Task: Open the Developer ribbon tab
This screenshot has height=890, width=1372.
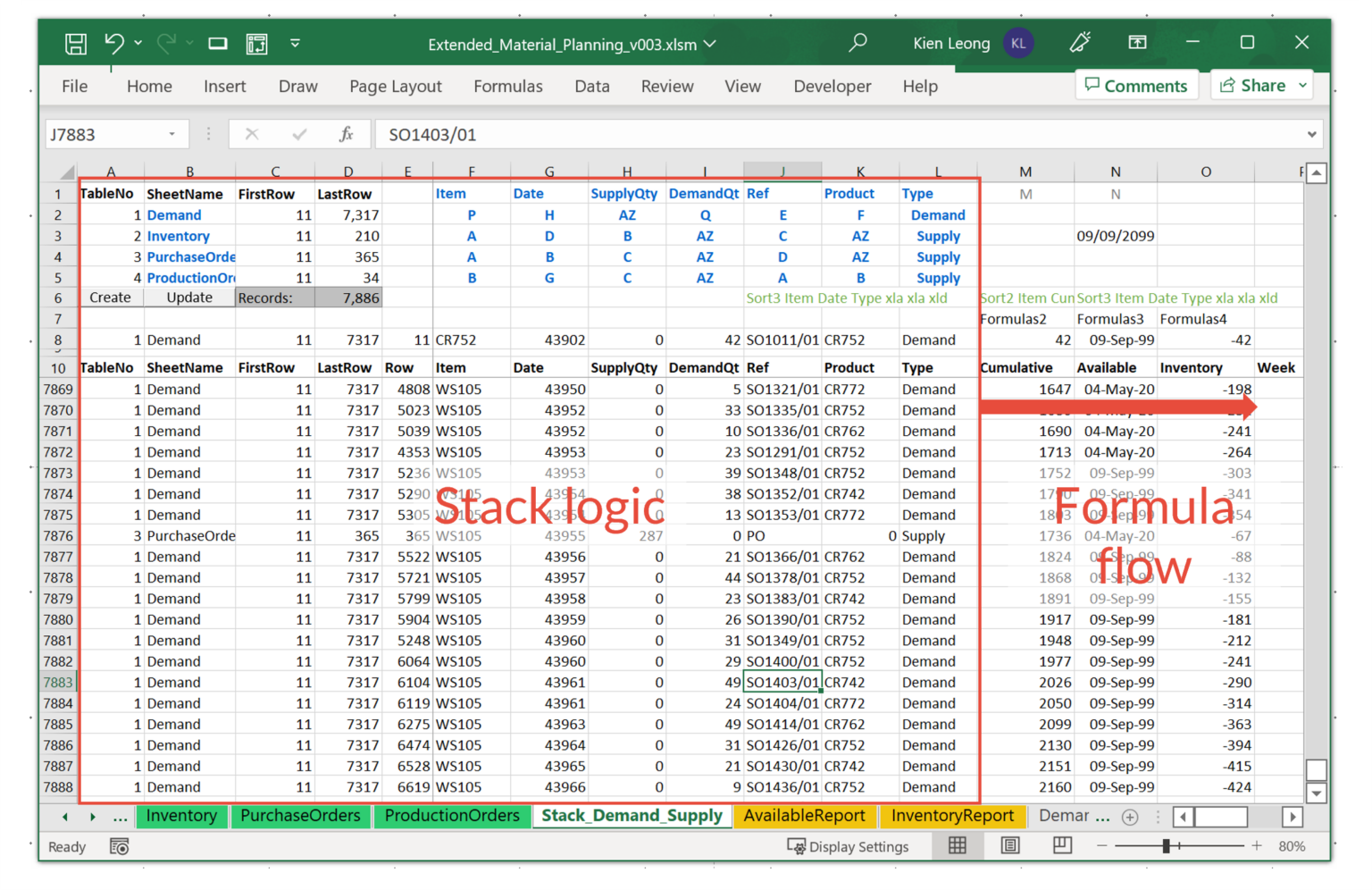Action: click(832, 86)
